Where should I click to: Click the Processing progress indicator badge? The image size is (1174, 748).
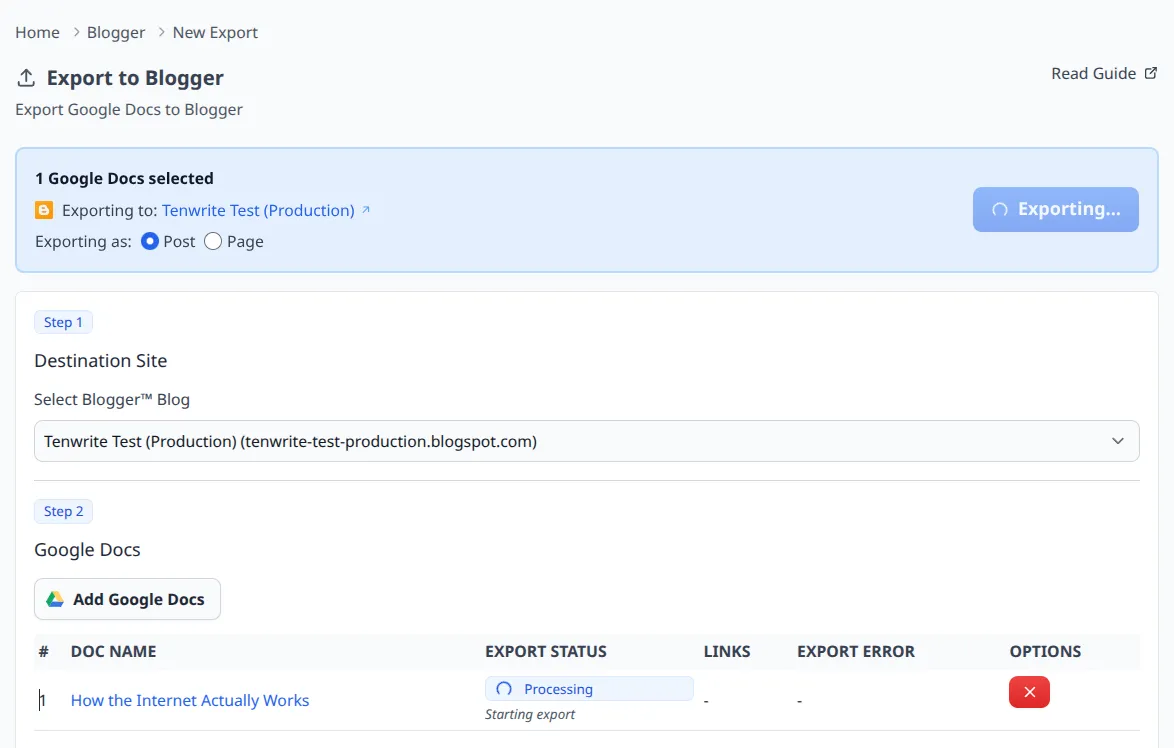click(x=589, y=688)
